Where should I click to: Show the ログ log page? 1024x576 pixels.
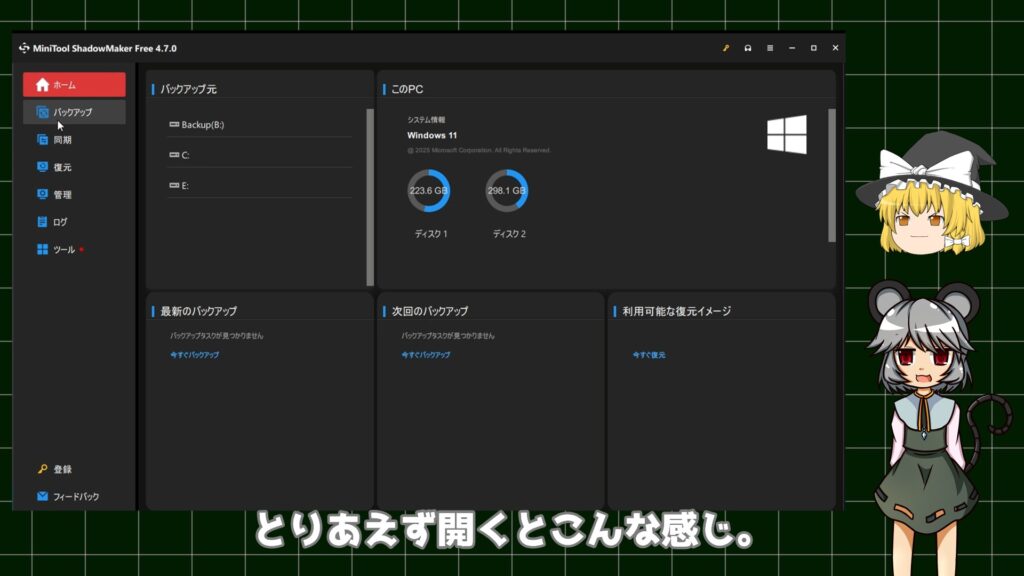(74, 222)
